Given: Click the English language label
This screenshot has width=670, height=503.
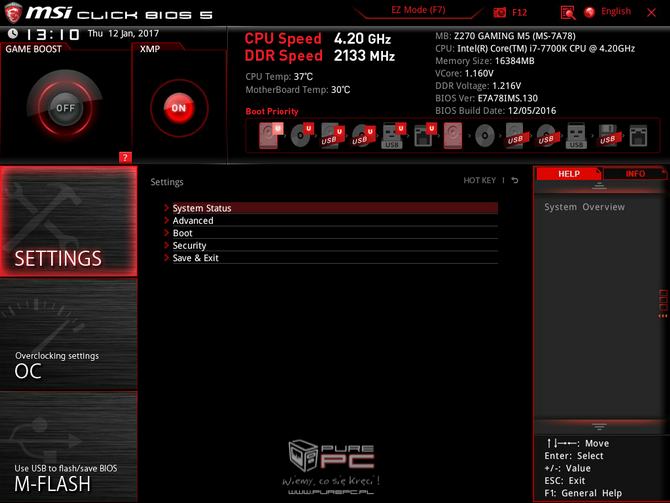Looking at the screenshot, I should click(x=616, y=11).
